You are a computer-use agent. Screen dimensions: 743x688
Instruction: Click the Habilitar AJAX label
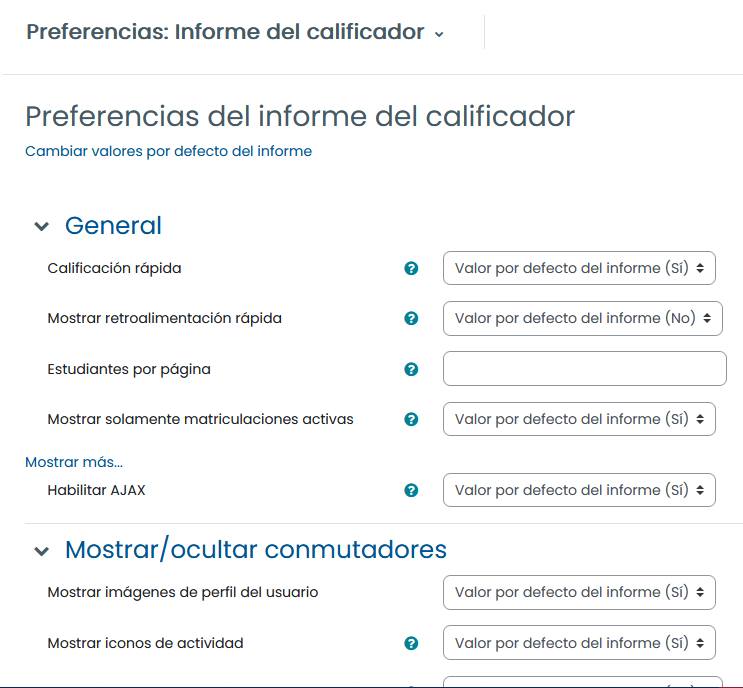coord(96,490)
